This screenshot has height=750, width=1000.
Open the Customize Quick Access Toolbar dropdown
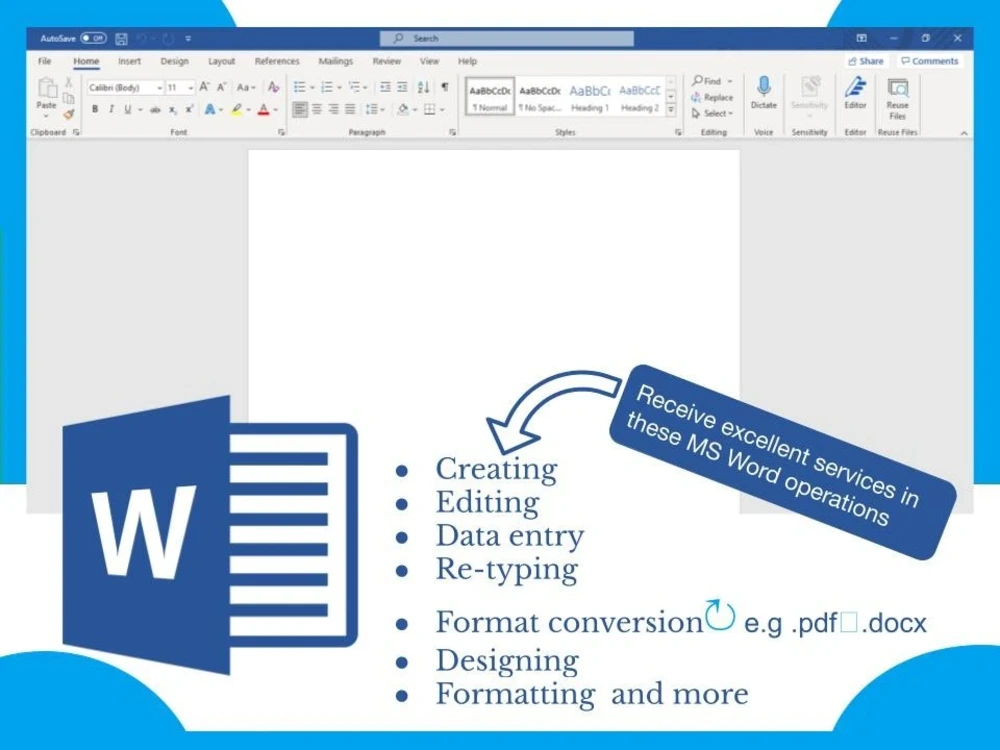click(188, 39)
